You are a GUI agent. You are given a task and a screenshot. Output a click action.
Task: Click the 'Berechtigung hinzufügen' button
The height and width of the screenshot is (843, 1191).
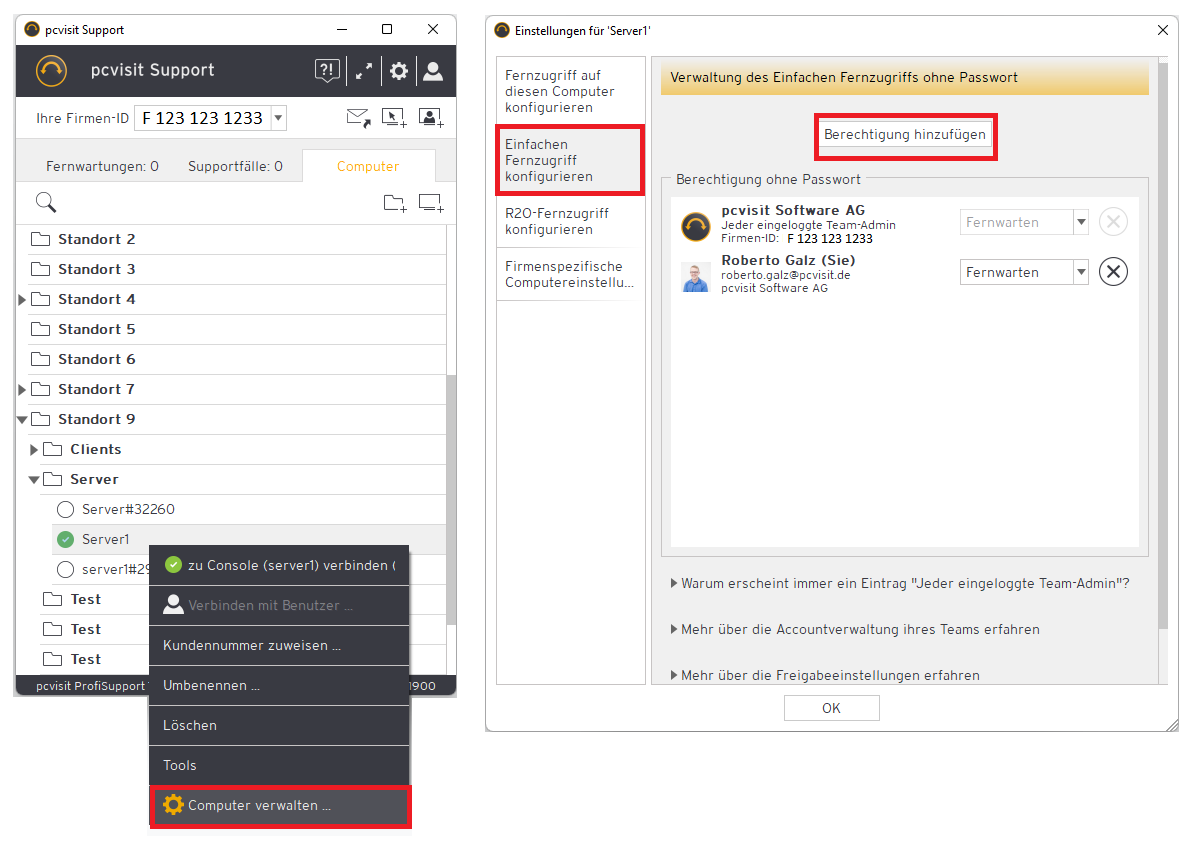[904, 135]
